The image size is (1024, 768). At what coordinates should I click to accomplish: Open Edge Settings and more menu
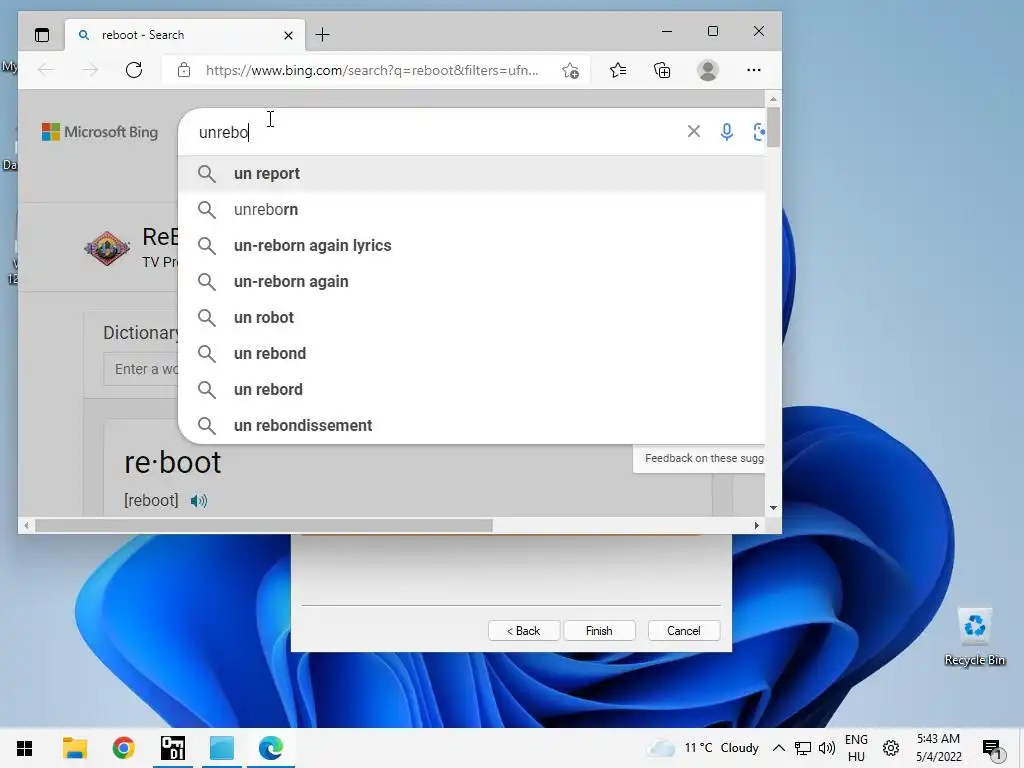pyautogui.click(x=754, y=70)
